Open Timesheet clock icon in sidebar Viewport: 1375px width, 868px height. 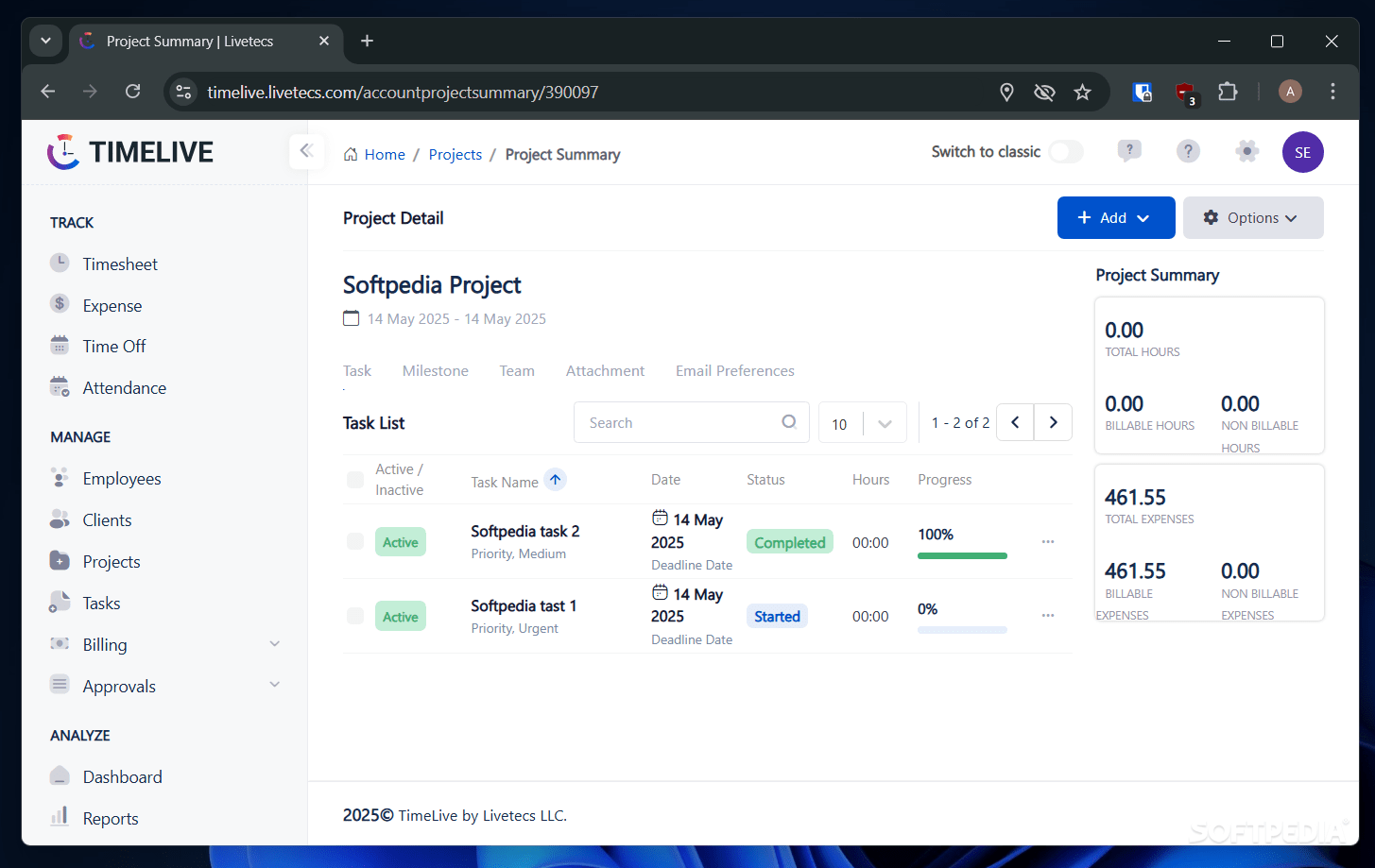(x=60, y=263)
